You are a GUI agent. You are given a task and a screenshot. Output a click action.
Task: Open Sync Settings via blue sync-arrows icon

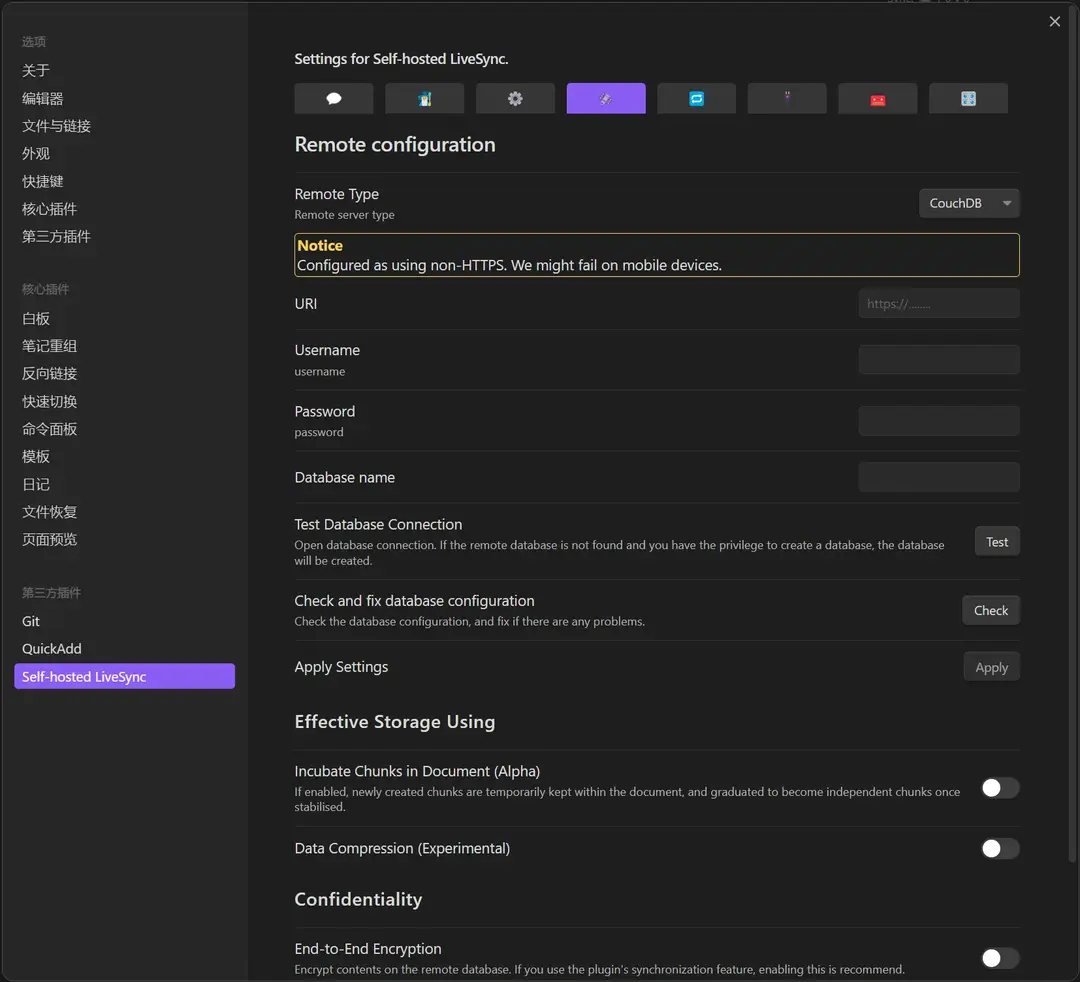coord(696,98)
